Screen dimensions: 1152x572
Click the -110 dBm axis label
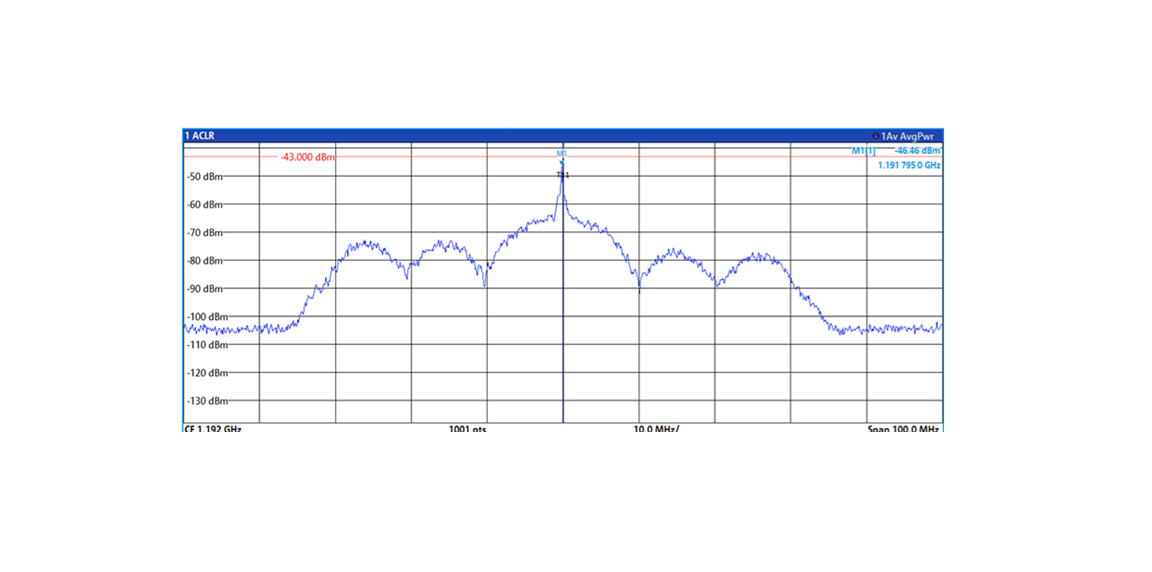[206, 344]
